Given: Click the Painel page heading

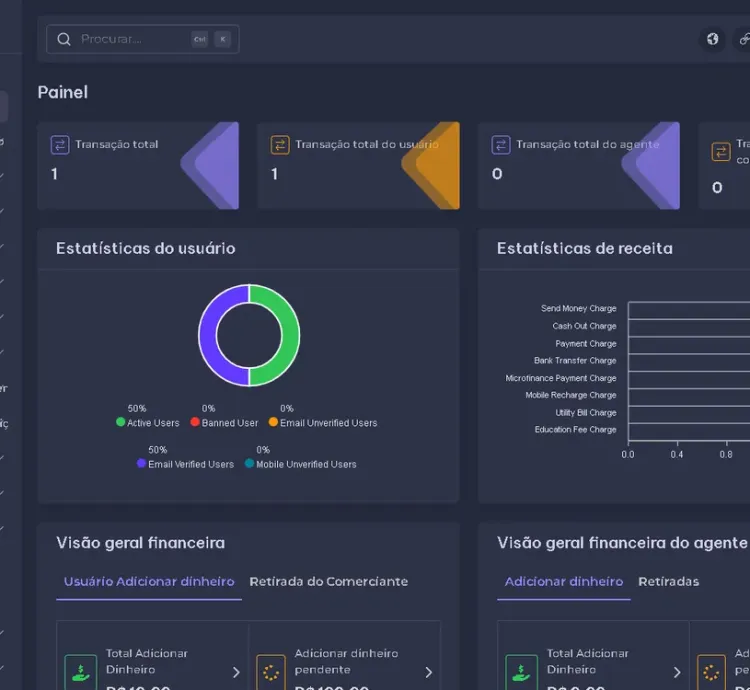Looking at the screenshot, I should point(63,92).
